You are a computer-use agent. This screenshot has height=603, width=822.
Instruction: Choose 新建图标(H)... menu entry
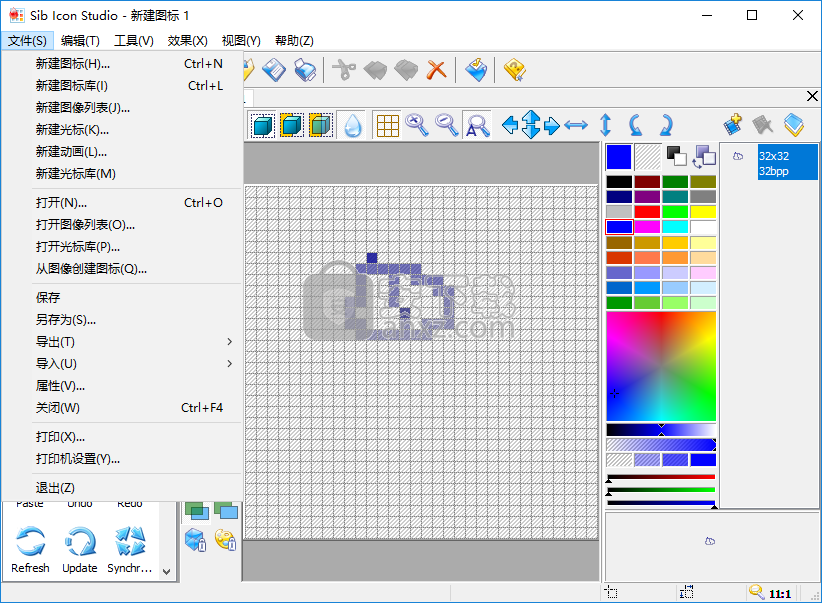click(x=136, y=64)
